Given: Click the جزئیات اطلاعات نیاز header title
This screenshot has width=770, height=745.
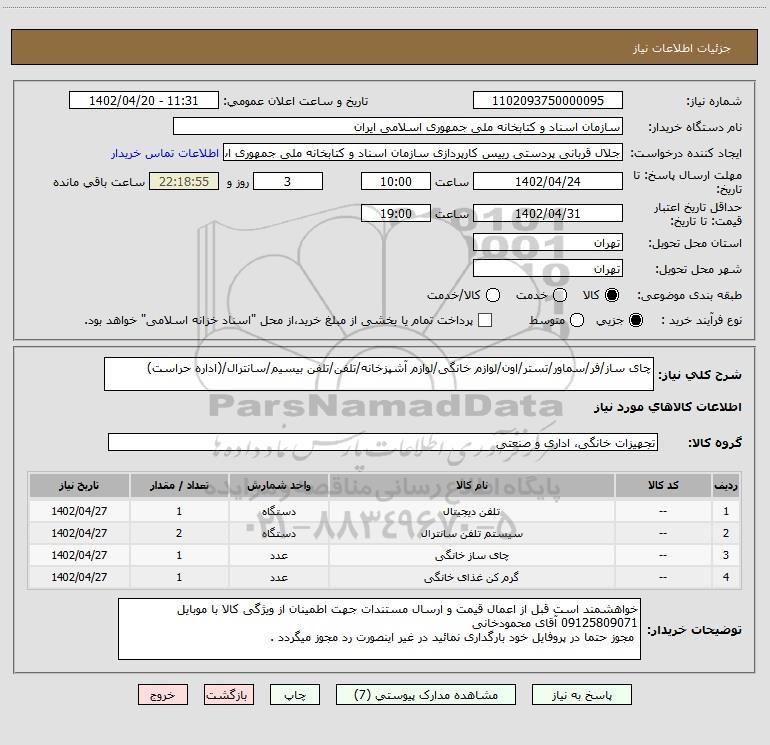Looking at the screenshot, I should (682, 48).
